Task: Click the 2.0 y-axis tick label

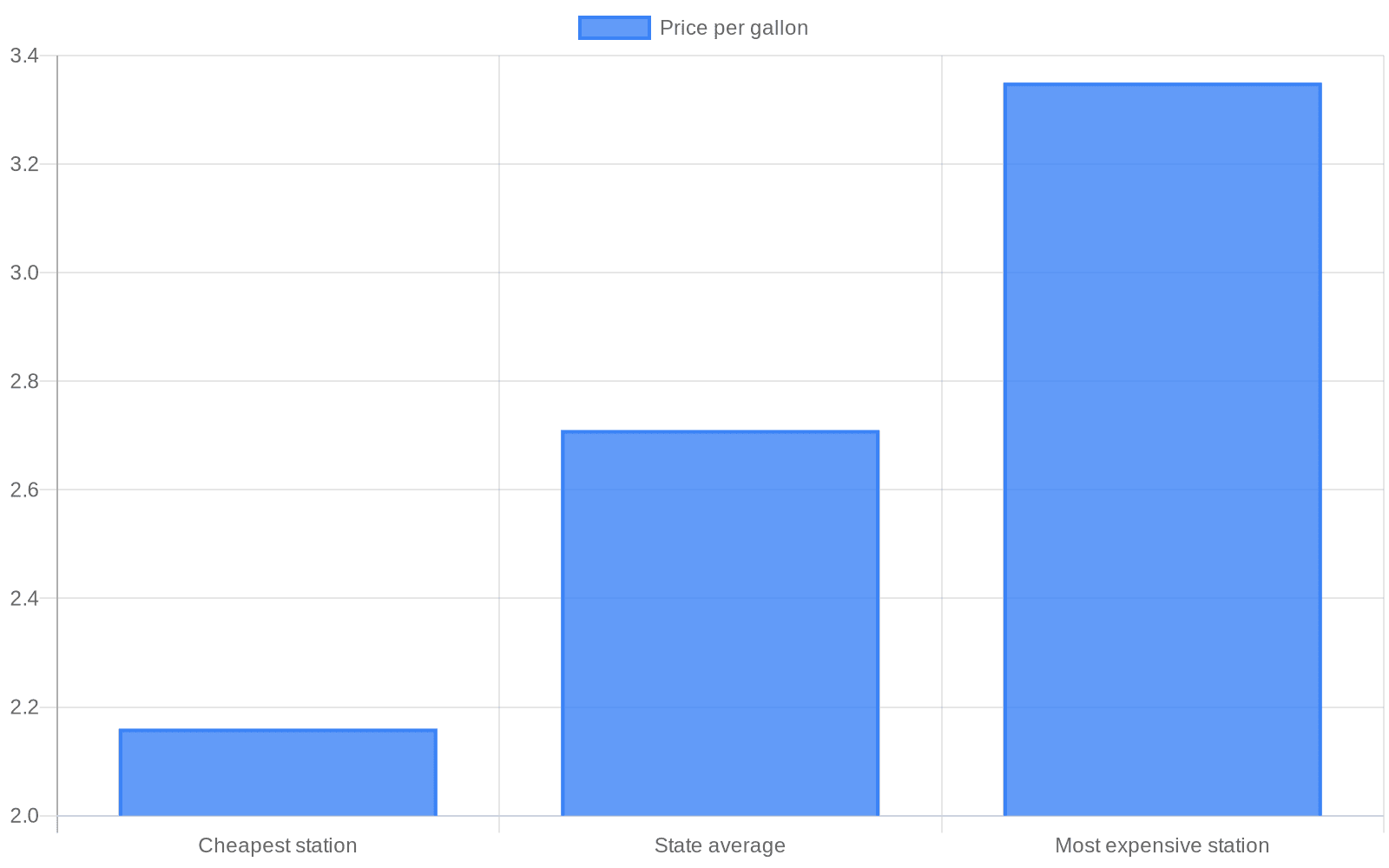Action: pos(24,816)
